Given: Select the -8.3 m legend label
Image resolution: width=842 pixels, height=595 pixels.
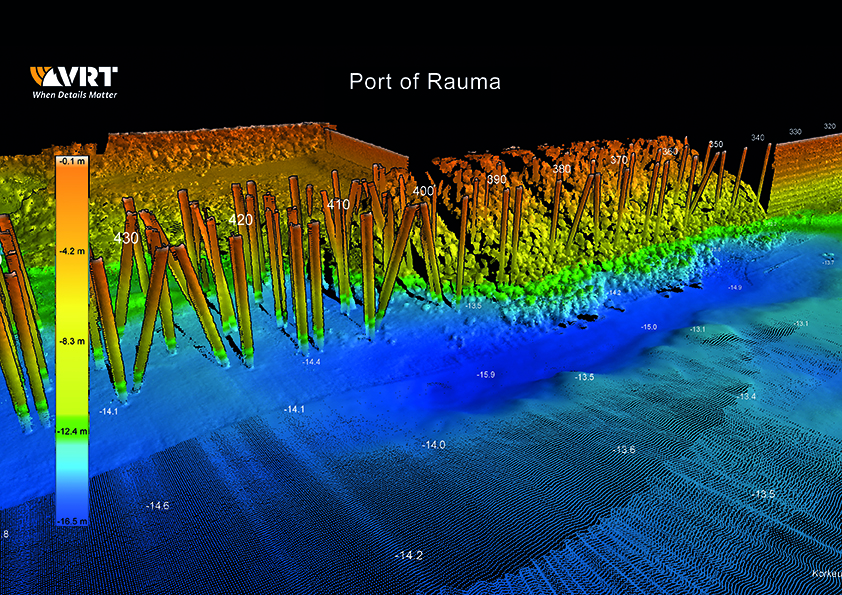Looking at the screenshot, I should pyautogui.click(x=71, y=342).
